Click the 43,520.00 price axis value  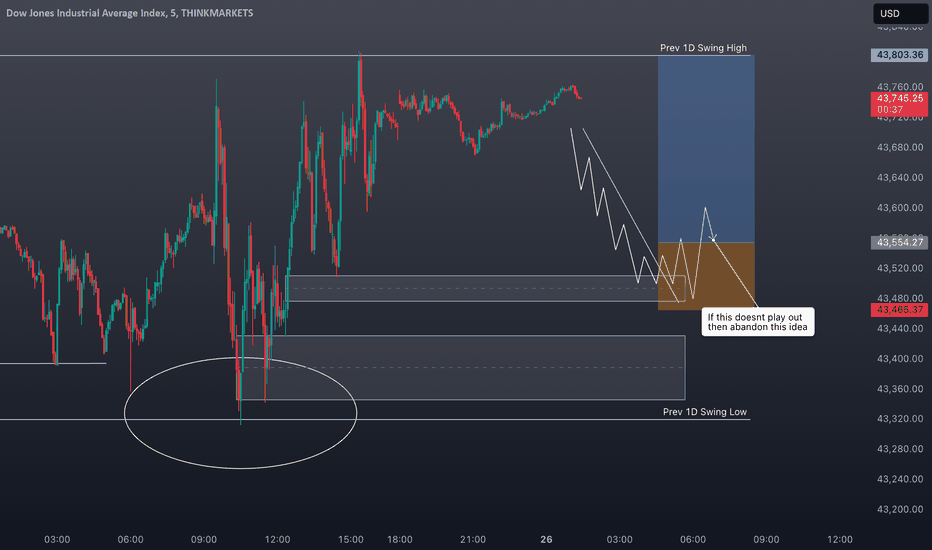900,268
